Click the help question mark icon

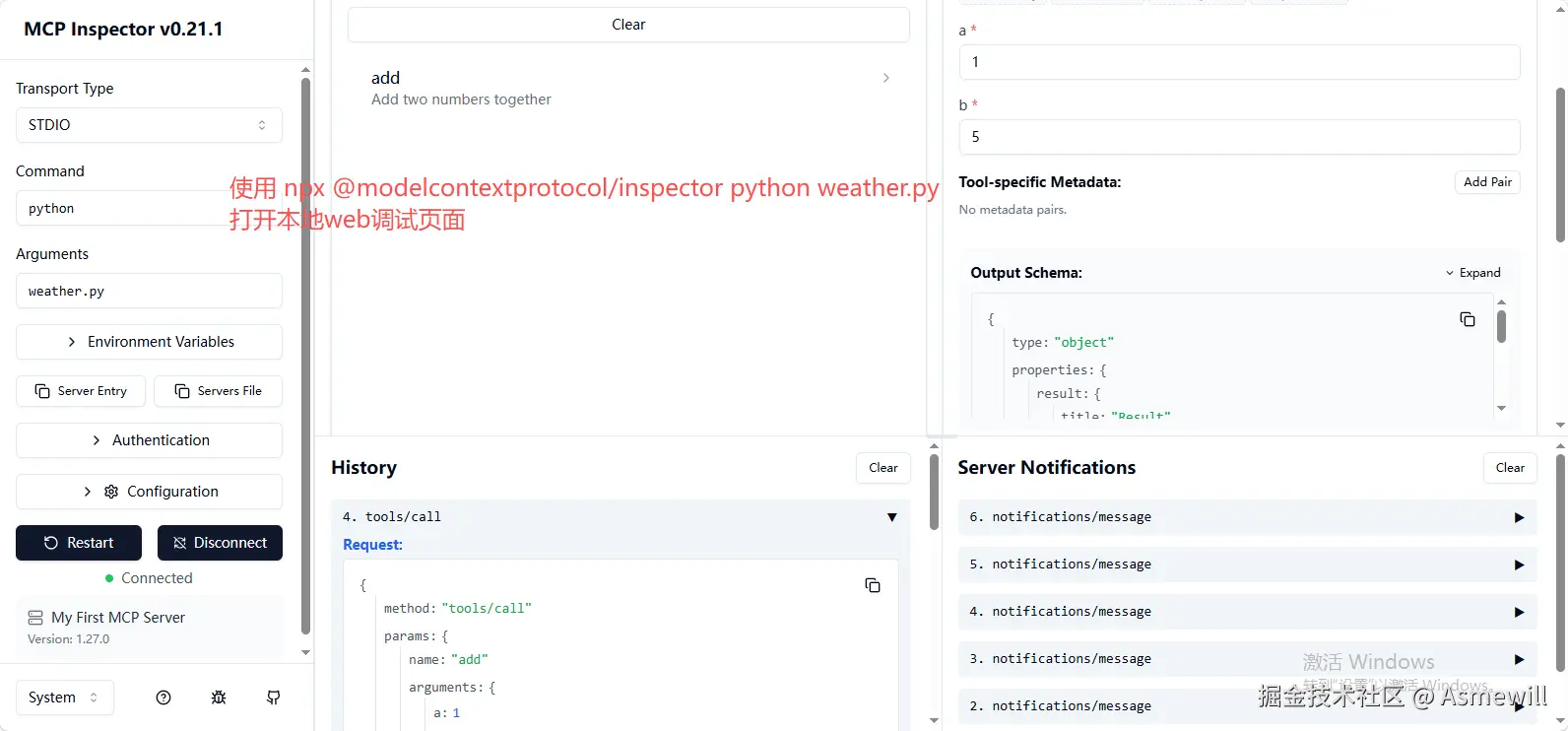(163, 698)
